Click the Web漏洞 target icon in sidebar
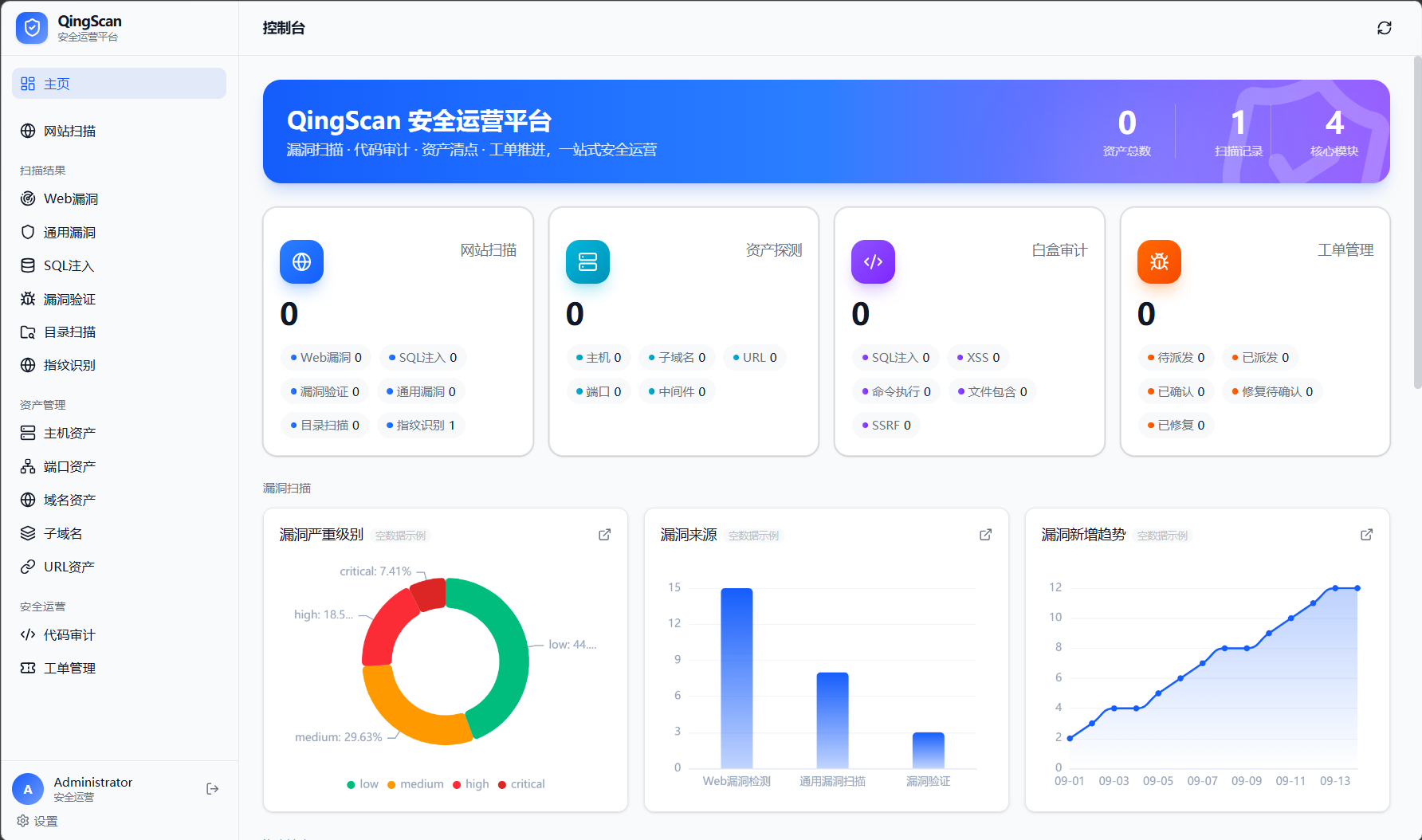1422x840 pixels. pos(28,198)
